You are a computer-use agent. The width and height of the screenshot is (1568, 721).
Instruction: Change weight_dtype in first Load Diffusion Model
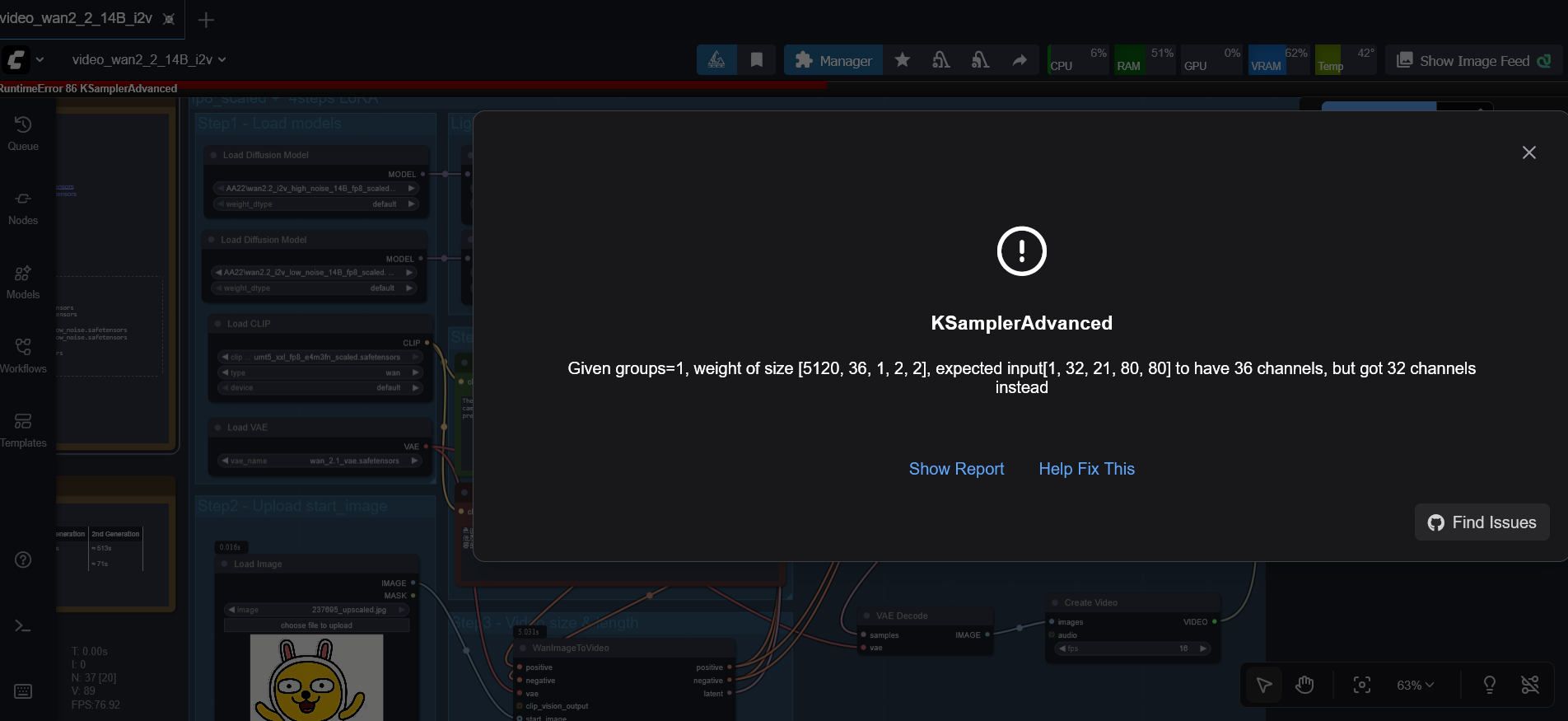316,204
